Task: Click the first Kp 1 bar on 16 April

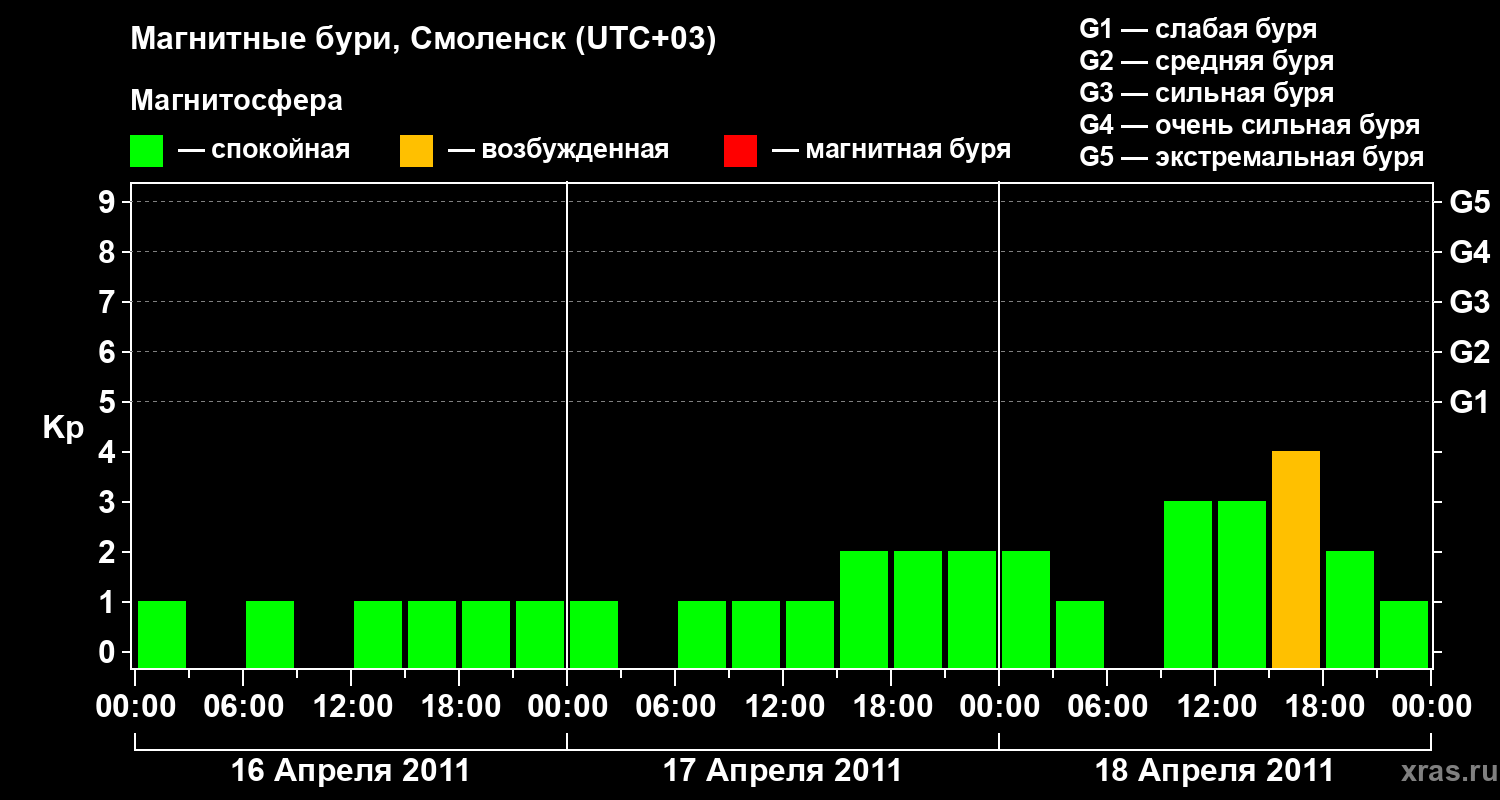Action: coord(162,635)
